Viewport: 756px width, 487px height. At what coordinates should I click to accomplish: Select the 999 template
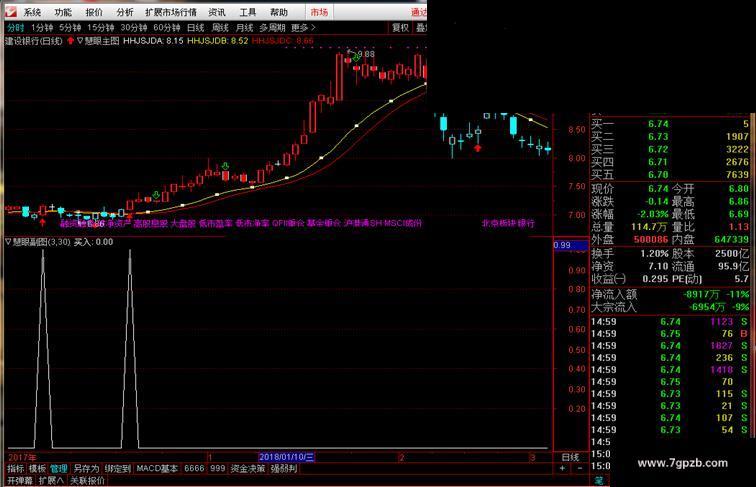click(x=217, y=468)
